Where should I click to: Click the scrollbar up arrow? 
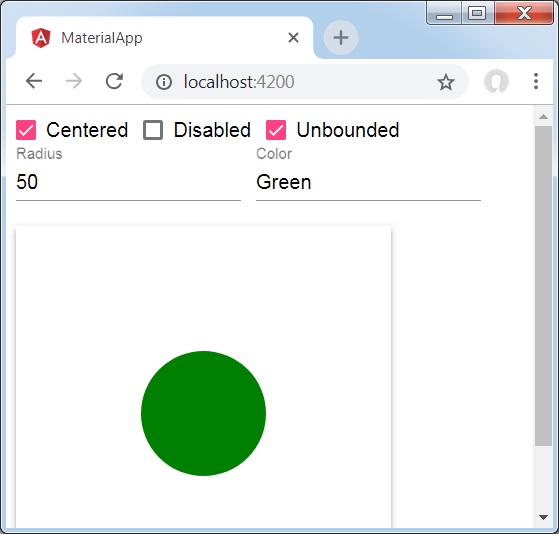point(543,117)
